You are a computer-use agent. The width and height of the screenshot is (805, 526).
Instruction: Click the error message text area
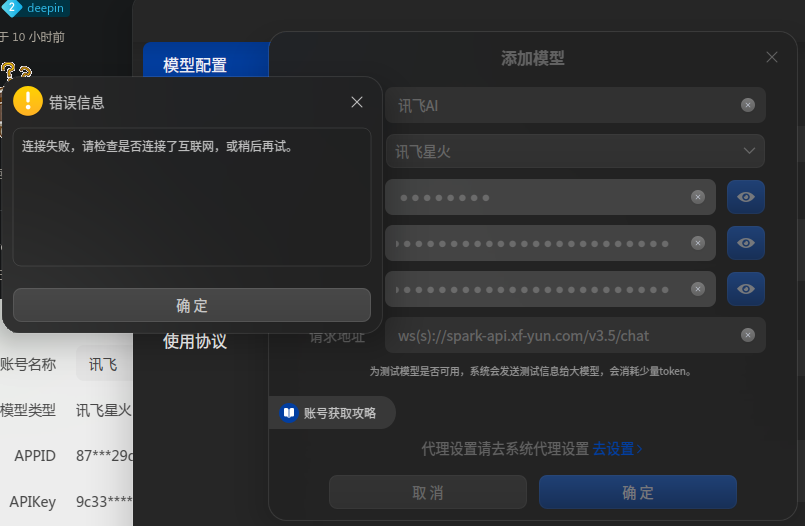point(191,197)
